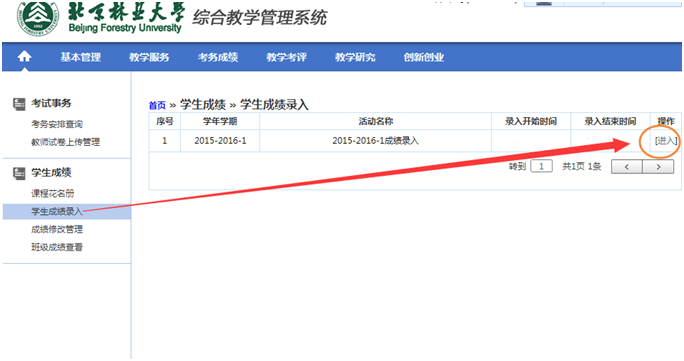Screen dimensions: 684x361
Task: Open 班级成绩查看 in sidebar
Action: (x=57, y=247)
